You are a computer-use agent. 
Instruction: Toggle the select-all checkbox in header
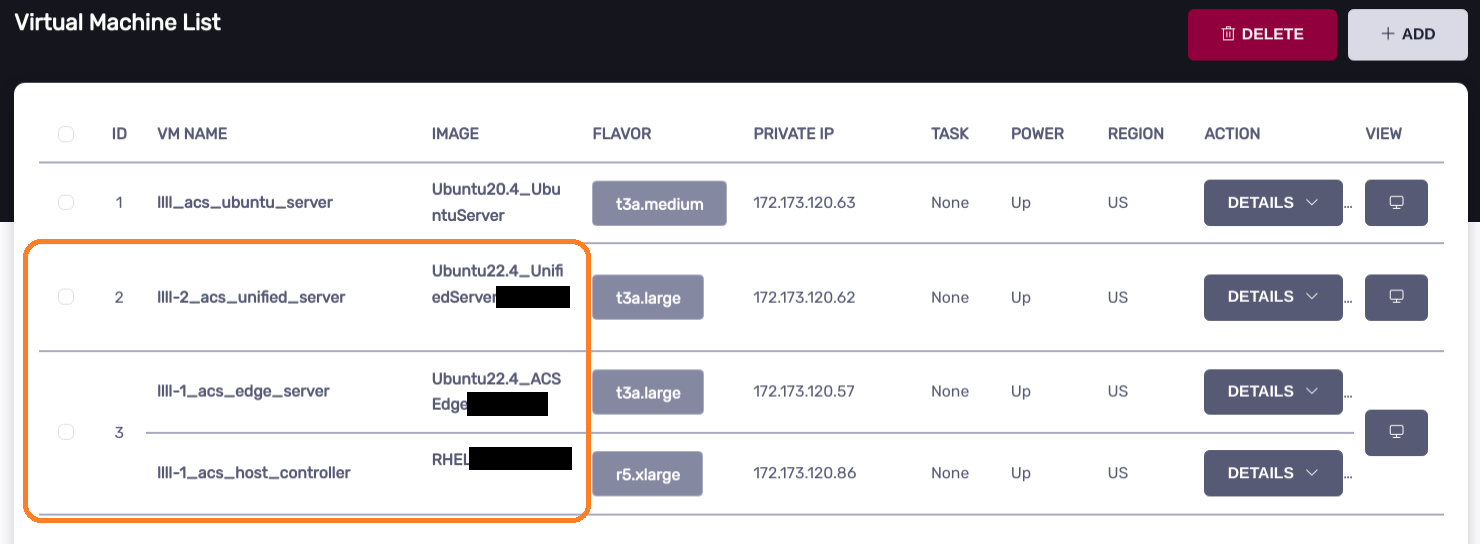pos(66,134)
